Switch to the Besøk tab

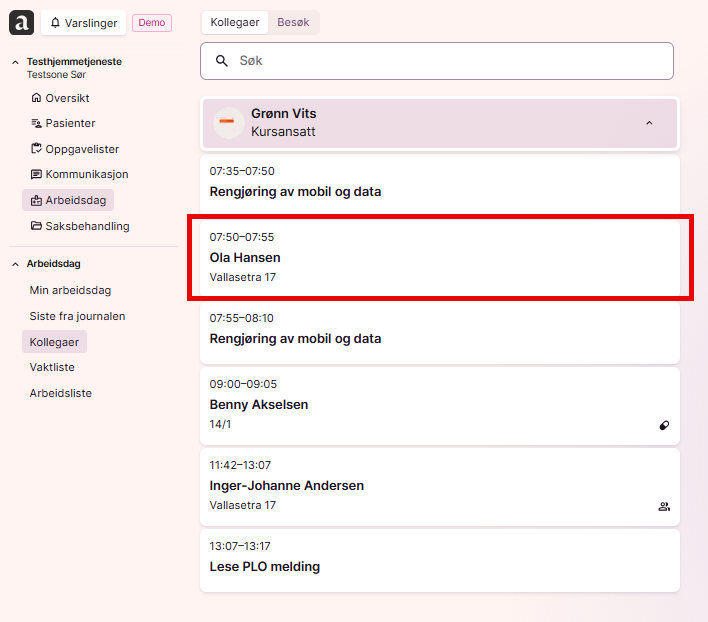coord(293,22)
